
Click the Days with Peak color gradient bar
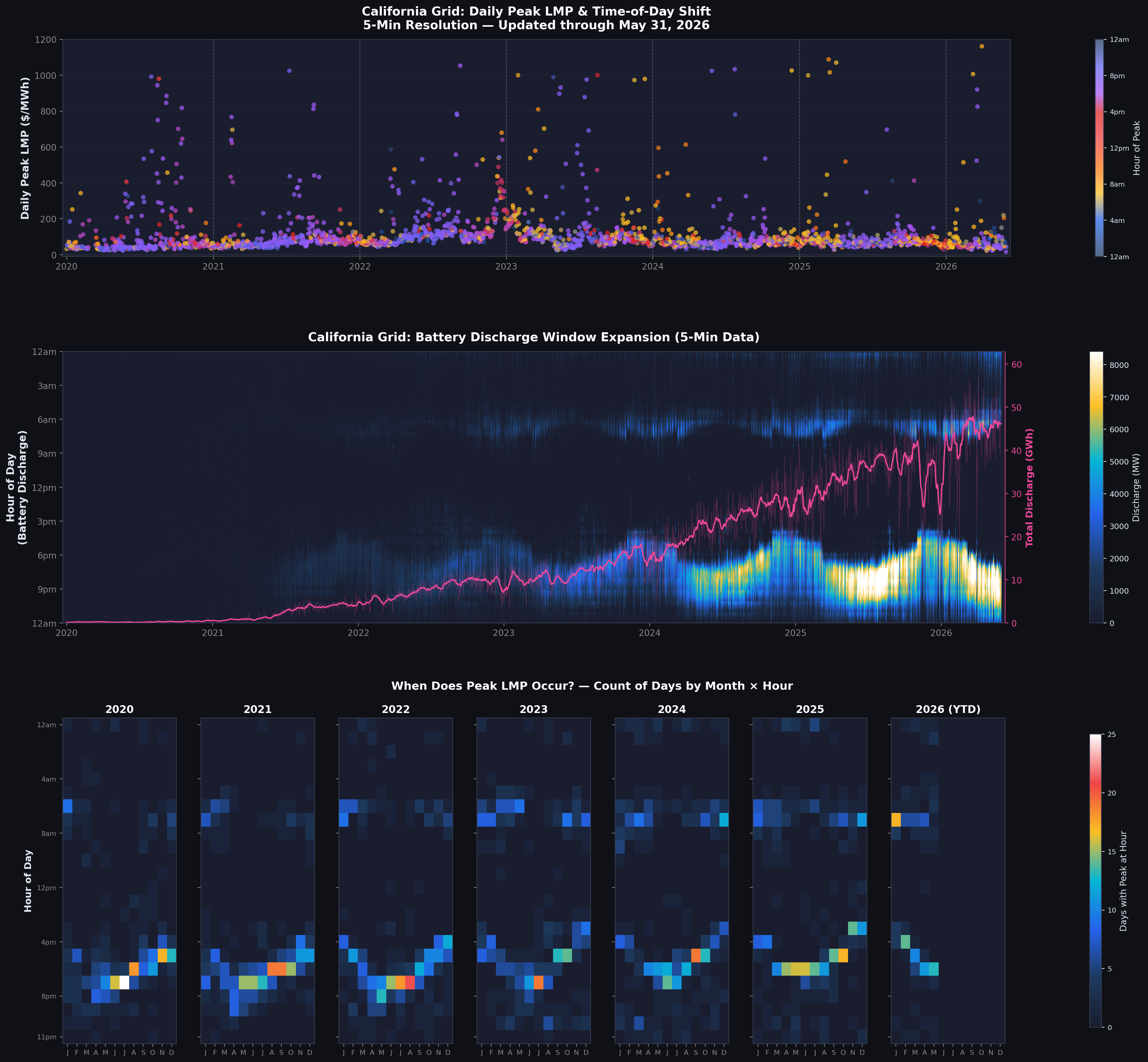point(1096,881)
